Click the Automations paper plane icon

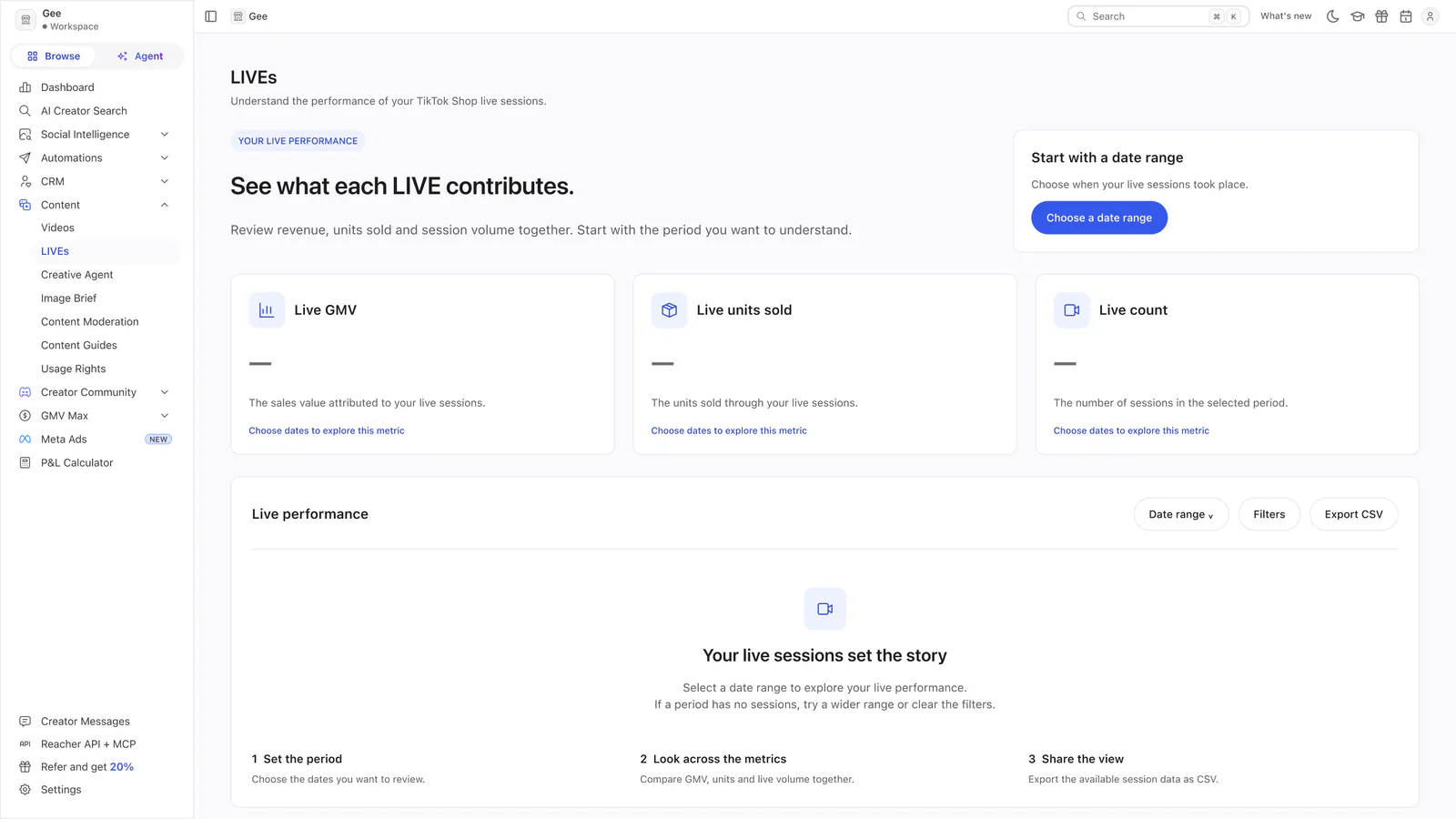pyautogui.click(x=25, y=158)
